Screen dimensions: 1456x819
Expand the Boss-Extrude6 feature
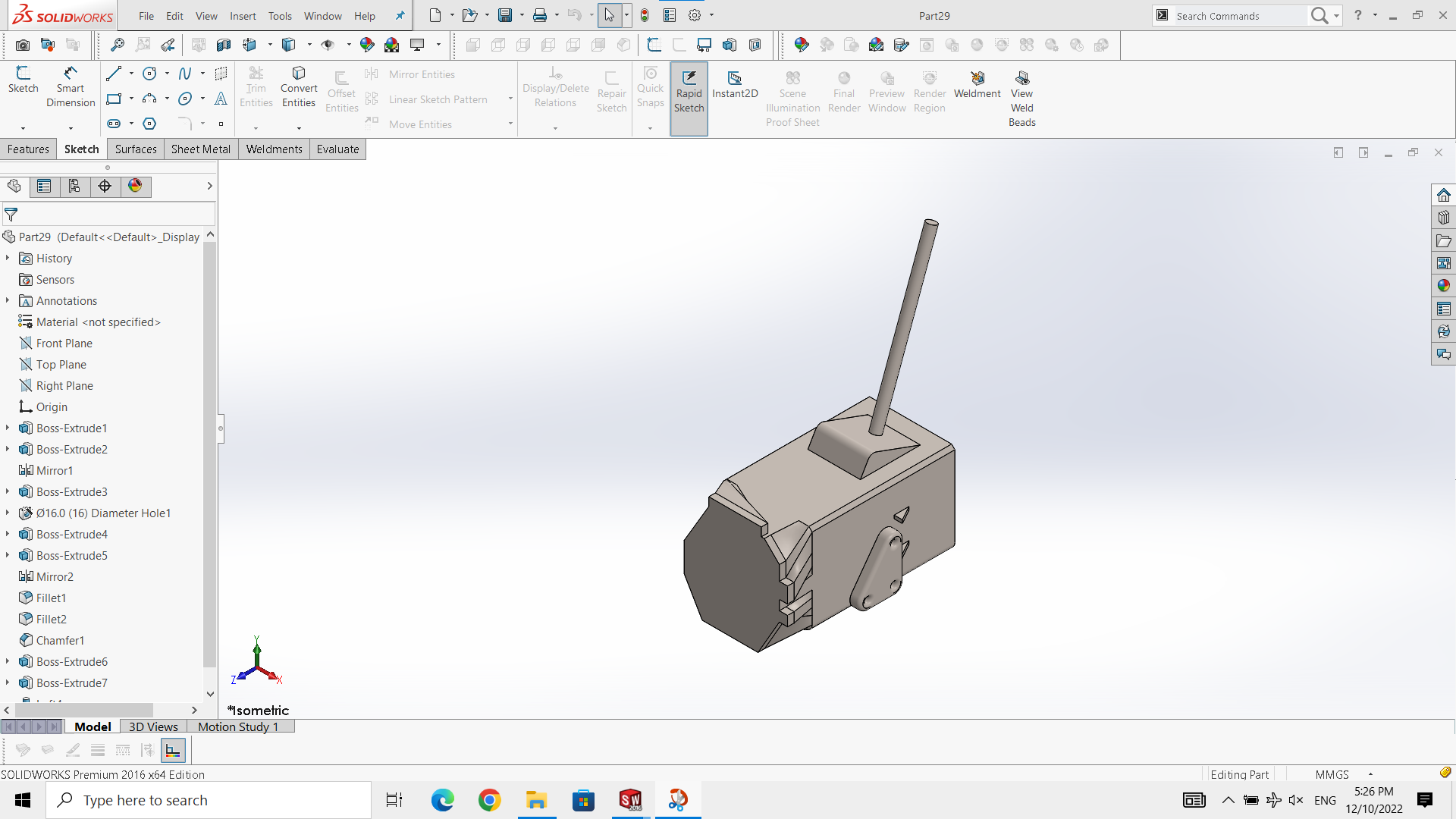click(x=8, y=662)
